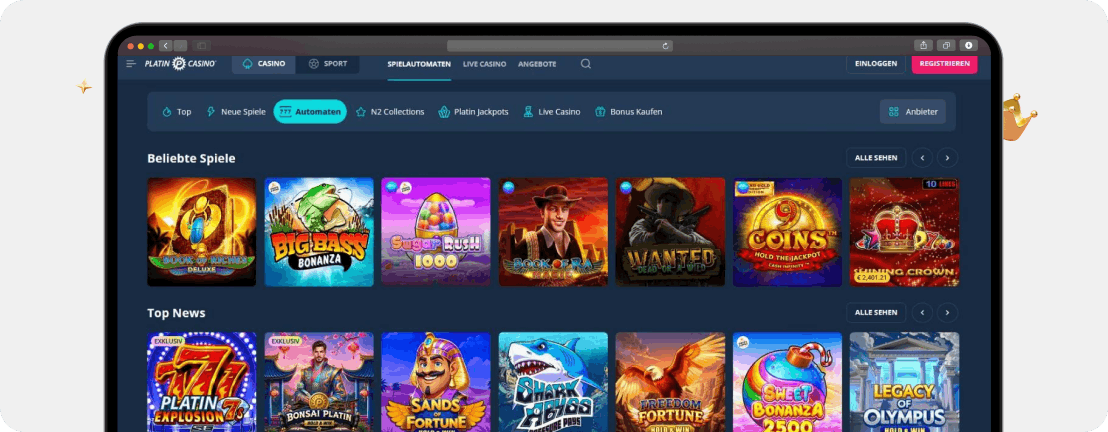This screenshot has width=1108, height=432.
Task: Open Sands of Fortune game
Action: 436,382
